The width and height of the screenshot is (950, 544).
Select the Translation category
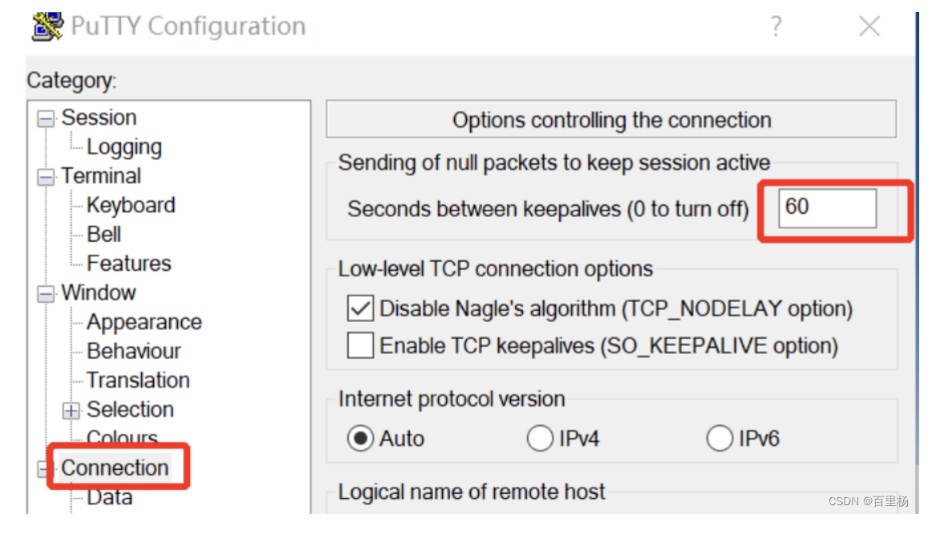[138, 380]
